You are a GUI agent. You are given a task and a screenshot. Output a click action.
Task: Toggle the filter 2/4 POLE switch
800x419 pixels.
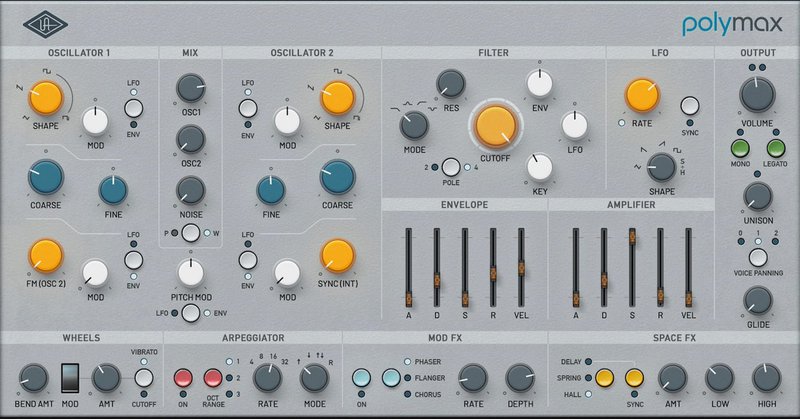(x=451, y=167)
